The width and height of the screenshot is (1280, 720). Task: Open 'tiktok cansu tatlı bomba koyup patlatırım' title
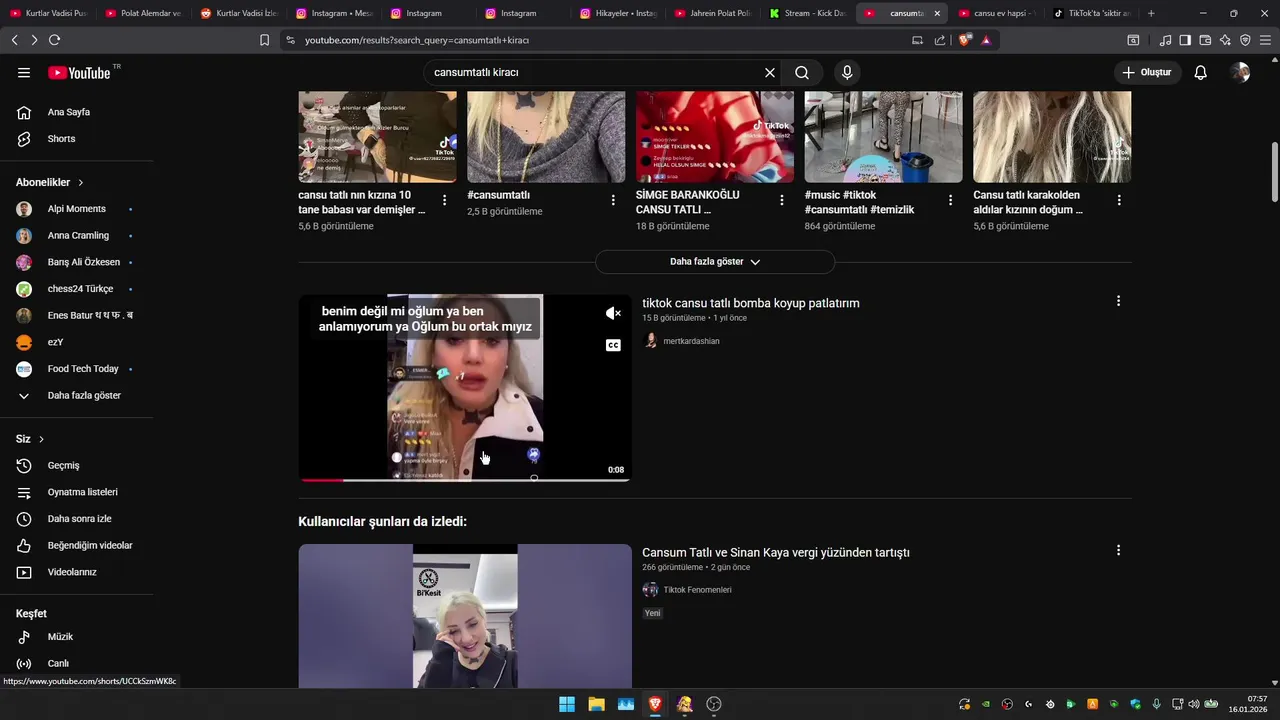[751, 303]
